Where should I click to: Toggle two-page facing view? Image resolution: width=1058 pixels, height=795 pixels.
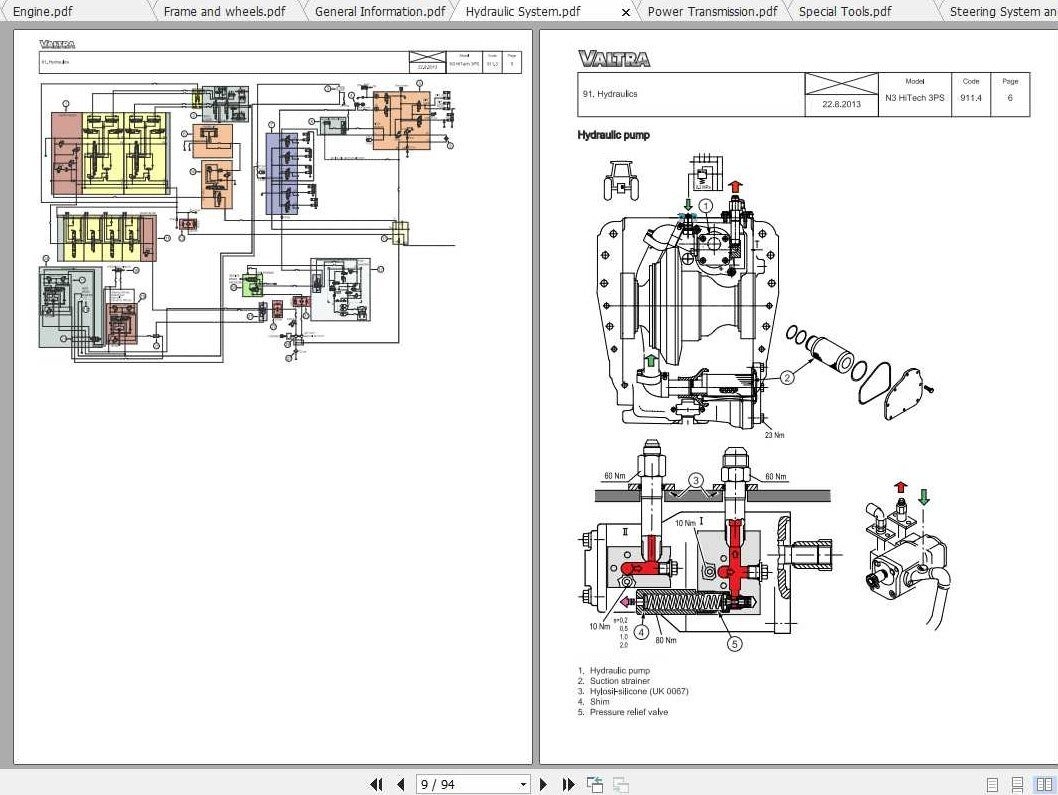click(1044, 785)
